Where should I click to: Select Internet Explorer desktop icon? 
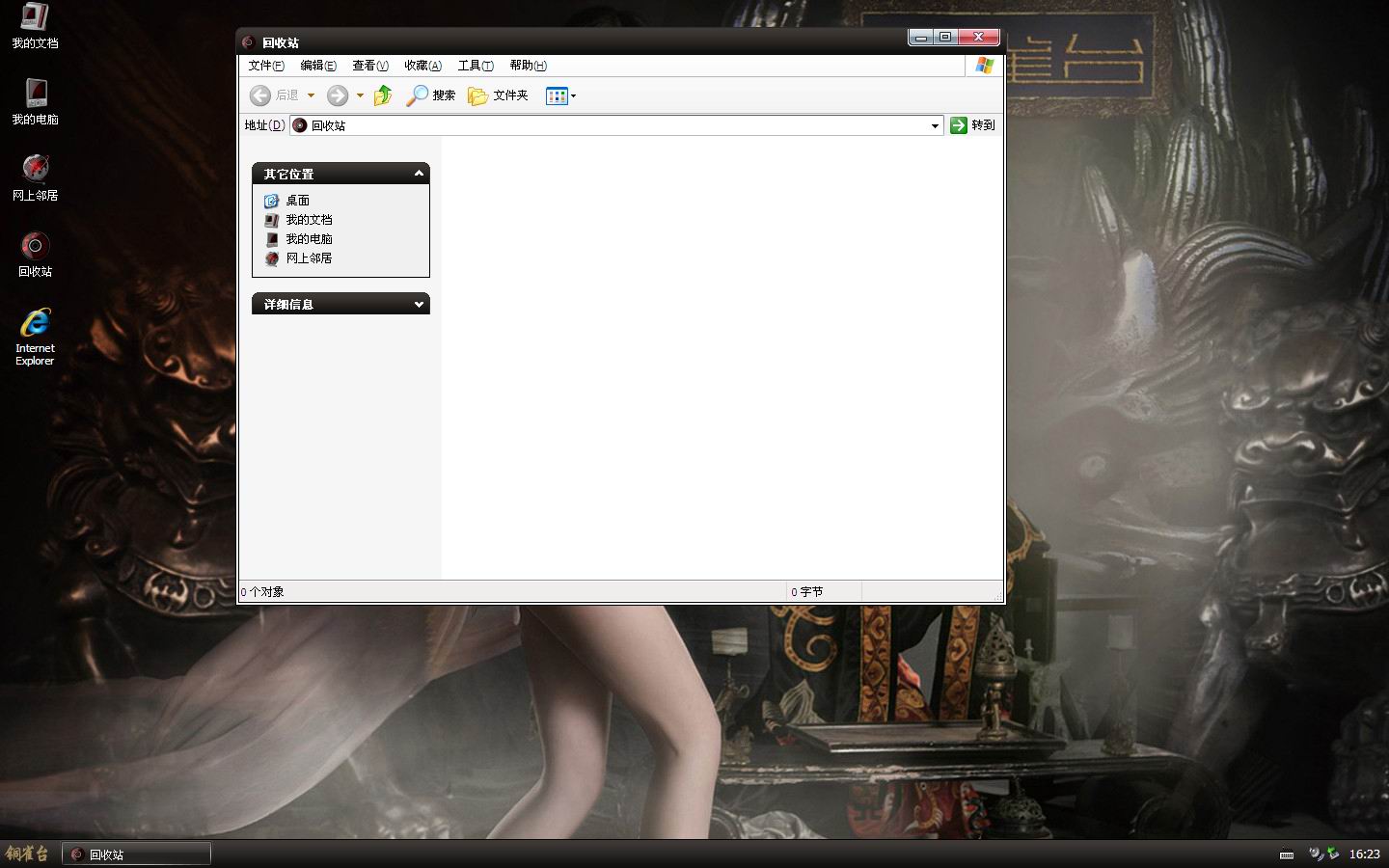coord(35,337)
